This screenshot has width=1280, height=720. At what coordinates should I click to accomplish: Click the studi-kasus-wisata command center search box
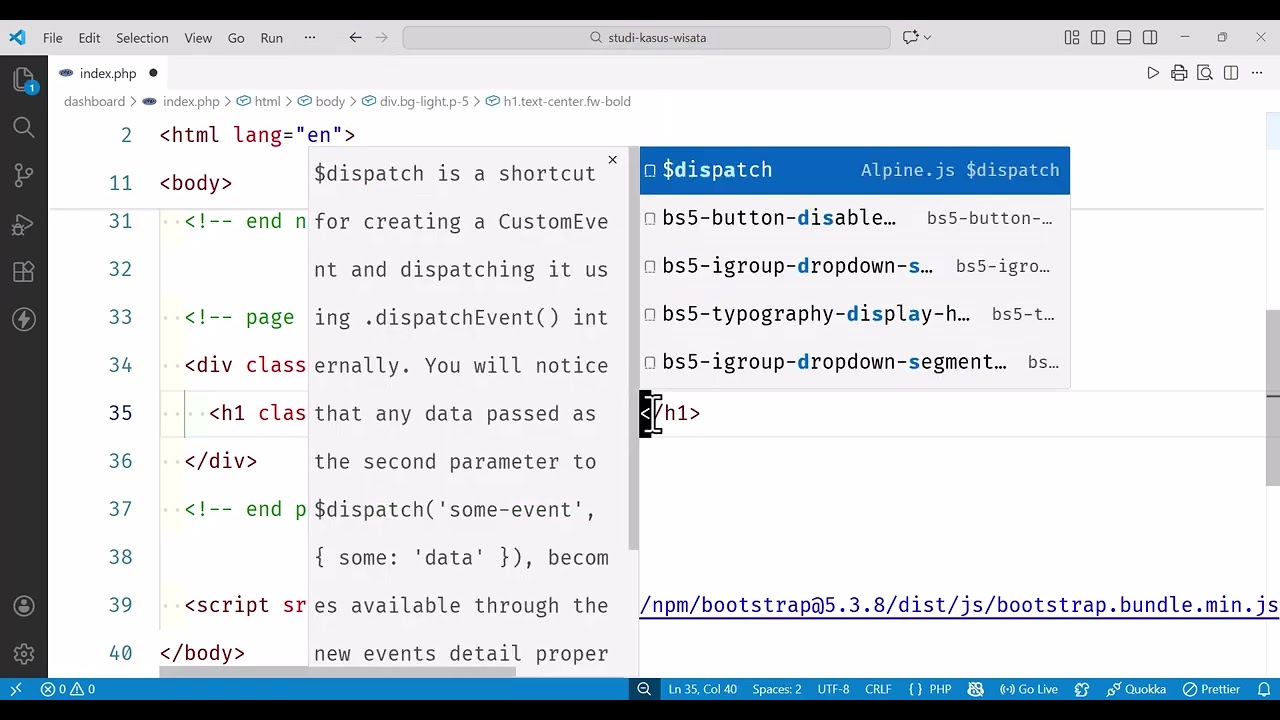pyautogui.click(x=646, y=37)
